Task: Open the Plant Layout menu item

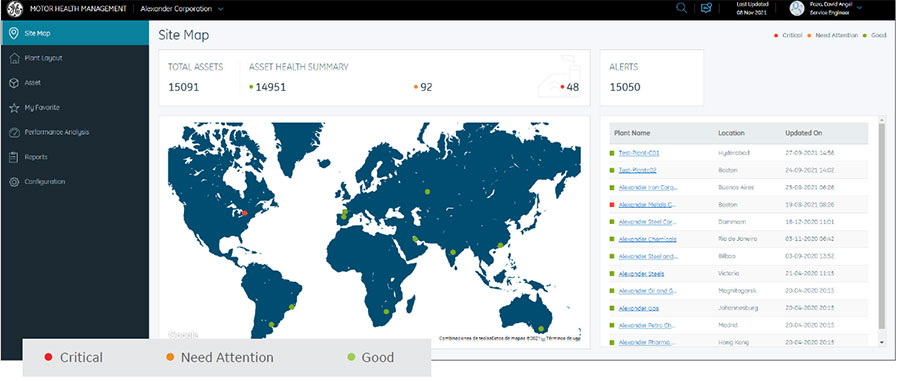Action: (75, 58)
